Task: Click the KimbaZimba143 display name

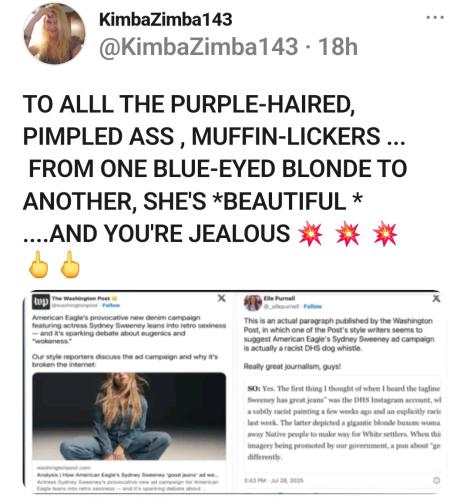Action: [x=166, y=19]
